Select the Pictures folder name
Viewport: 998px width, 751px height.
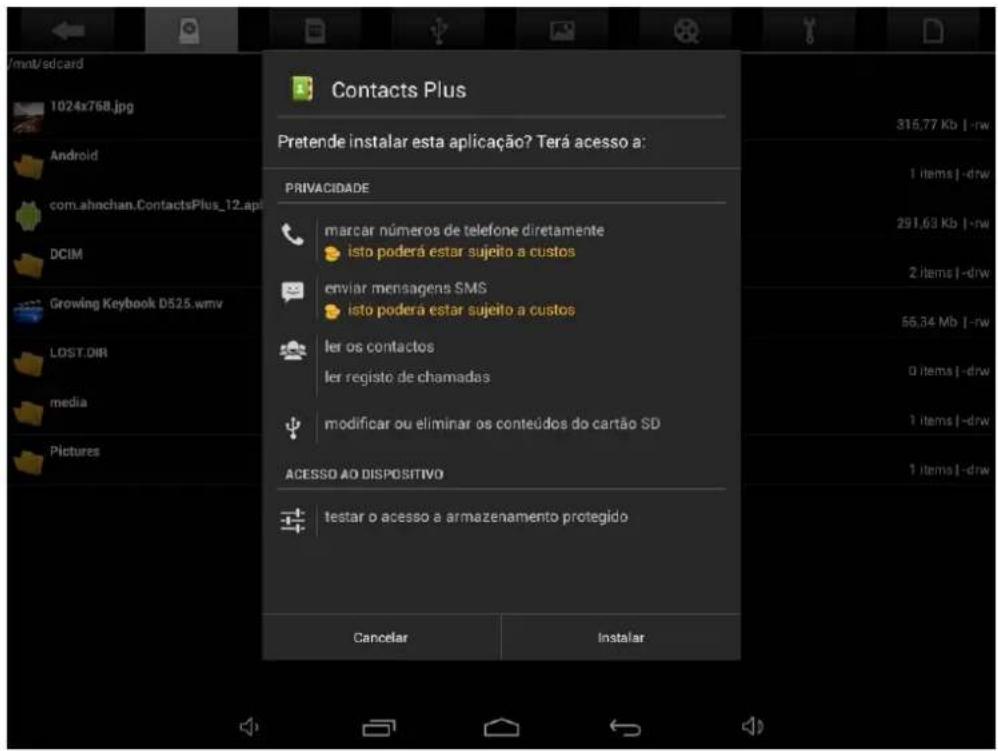coord(74,451)
